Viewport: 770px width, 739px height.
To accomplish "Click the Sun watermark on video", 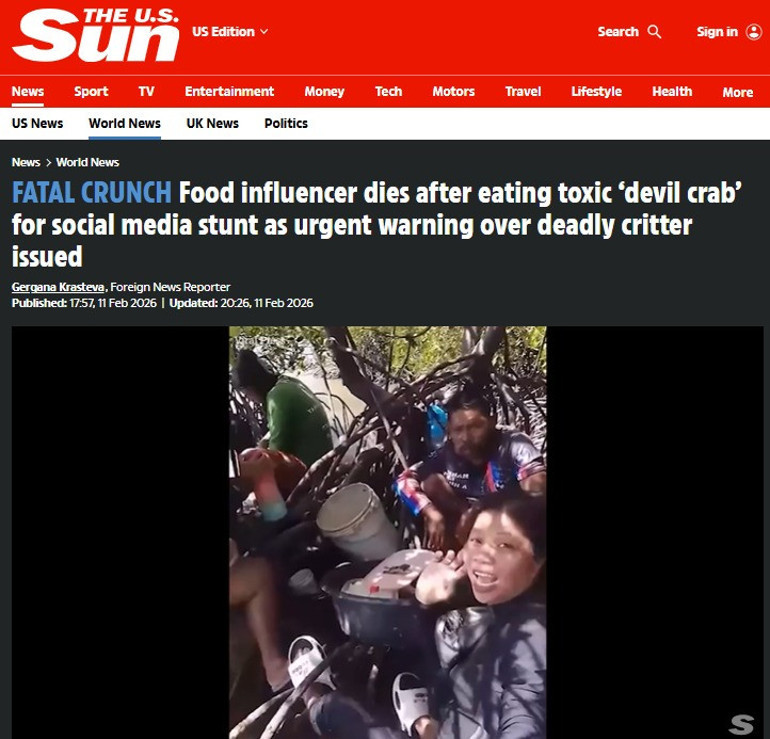I will coord(741,724).
